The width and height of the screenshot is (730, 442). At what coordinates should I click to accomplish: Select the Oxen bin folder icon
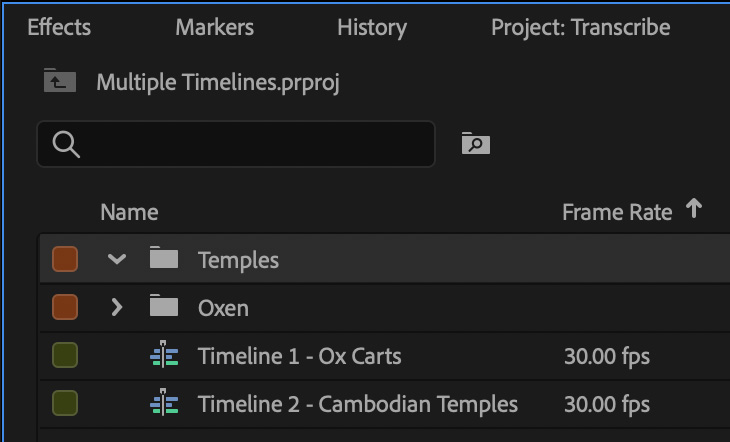[x=164, y=306]
